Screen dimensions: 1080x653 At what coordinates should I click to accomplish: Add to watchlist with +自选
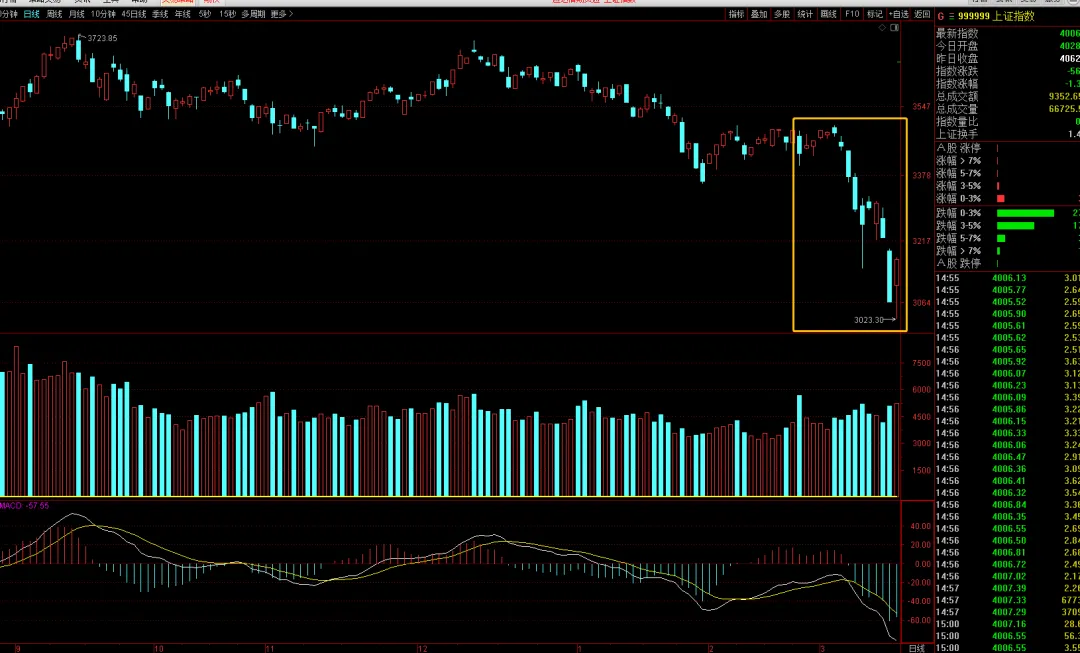coord(898,14)
